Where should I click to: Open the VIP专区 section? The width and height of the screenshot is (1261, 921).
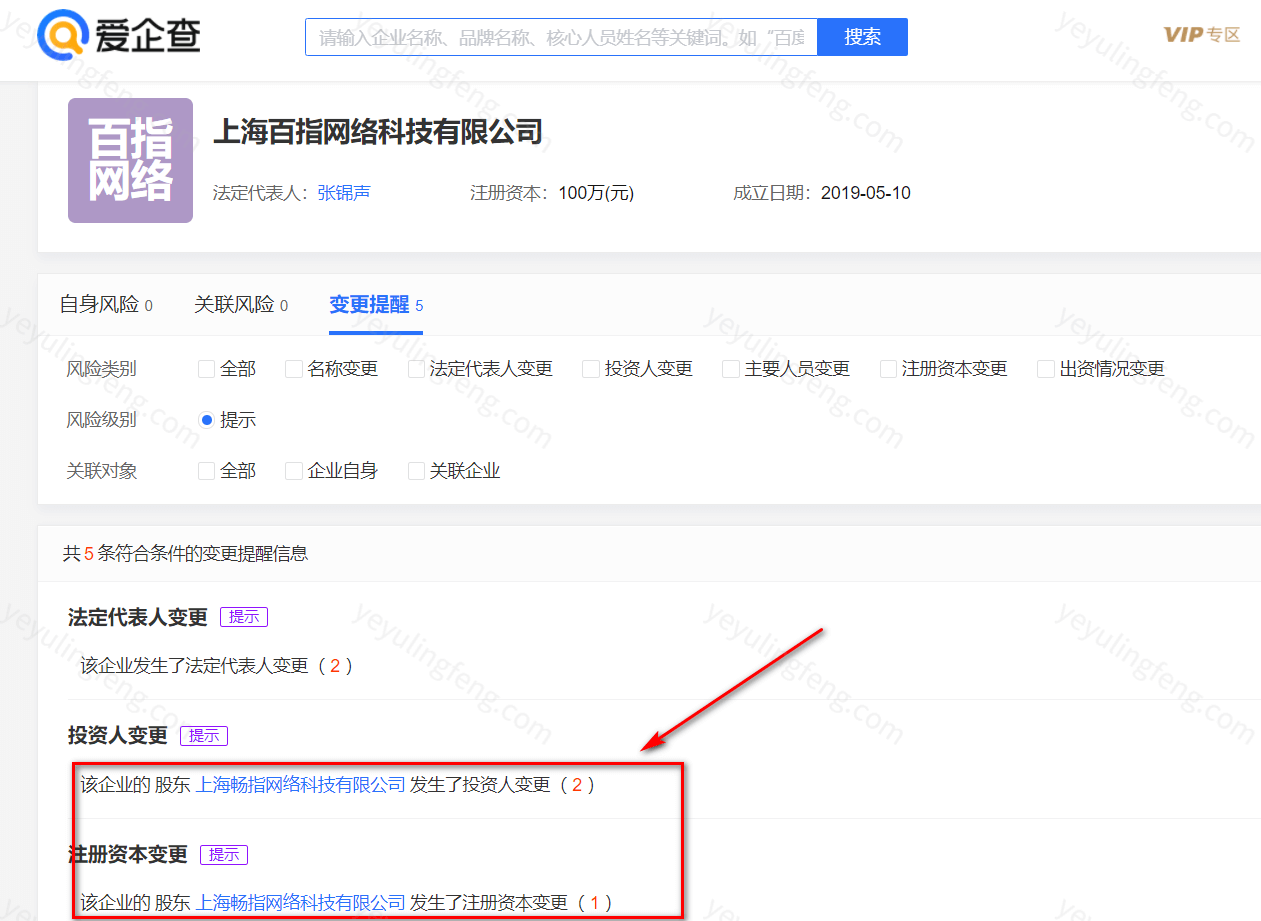pyautogui.click(x=1201, y=35)
